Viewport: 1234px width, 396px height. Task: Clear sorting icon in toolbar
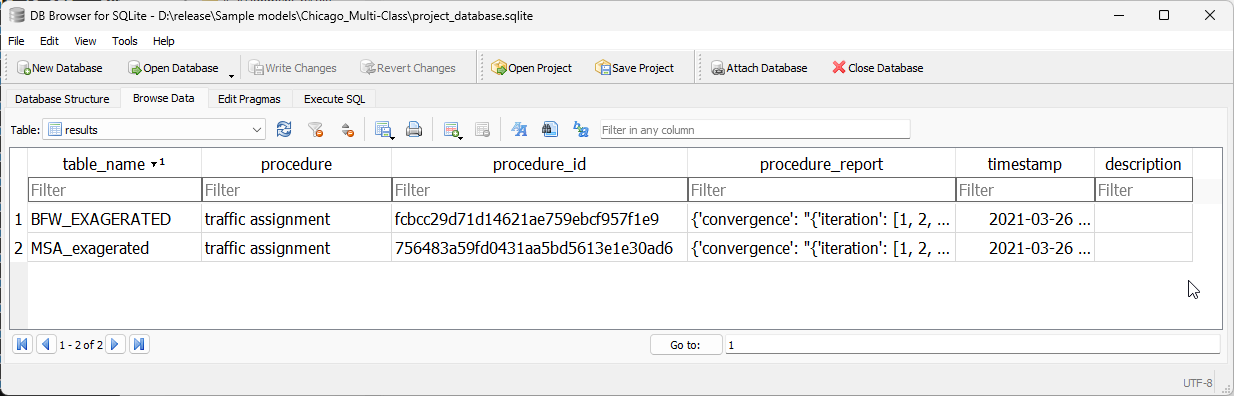(347, 129)
